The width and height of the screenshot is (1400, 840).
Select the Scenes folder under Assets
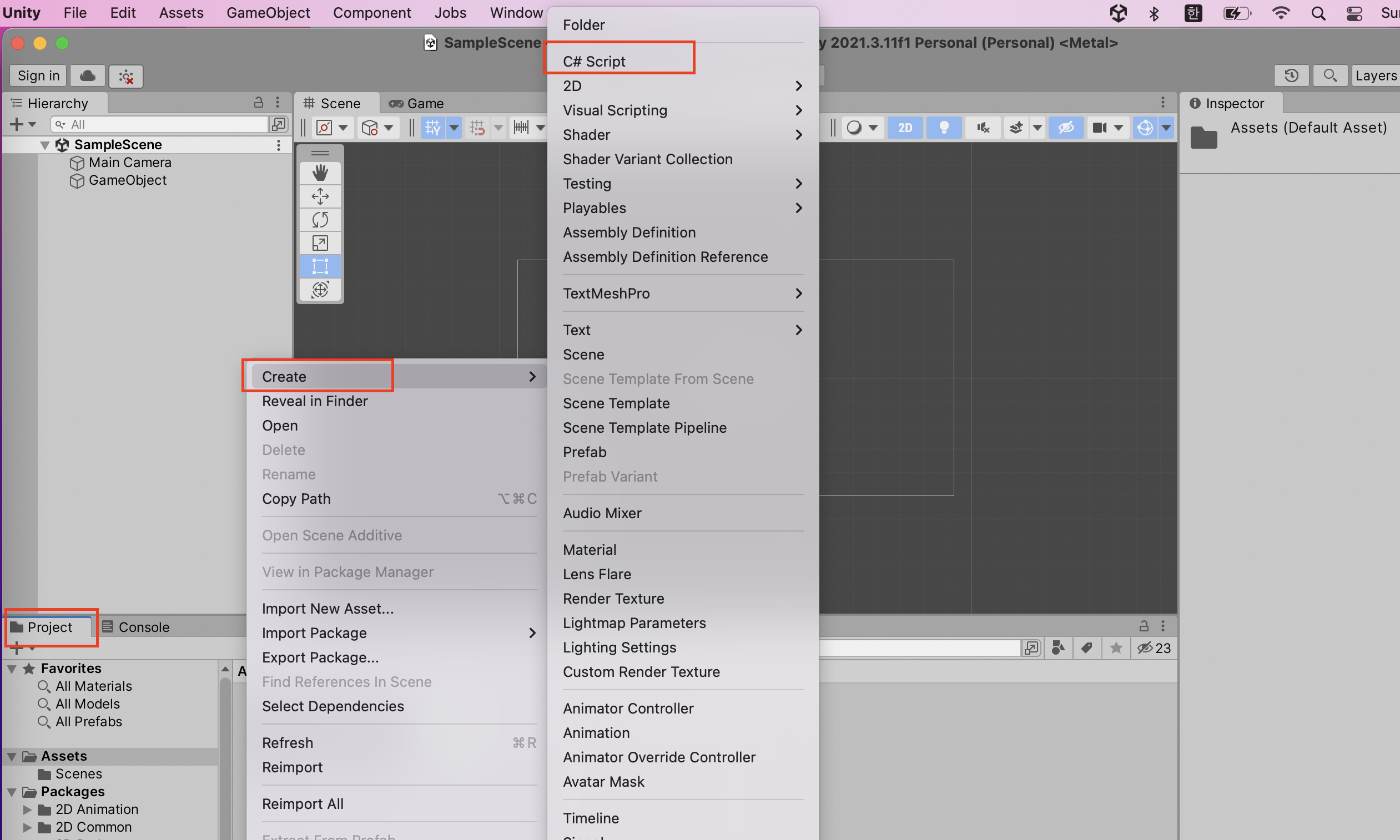click(78, 774)
